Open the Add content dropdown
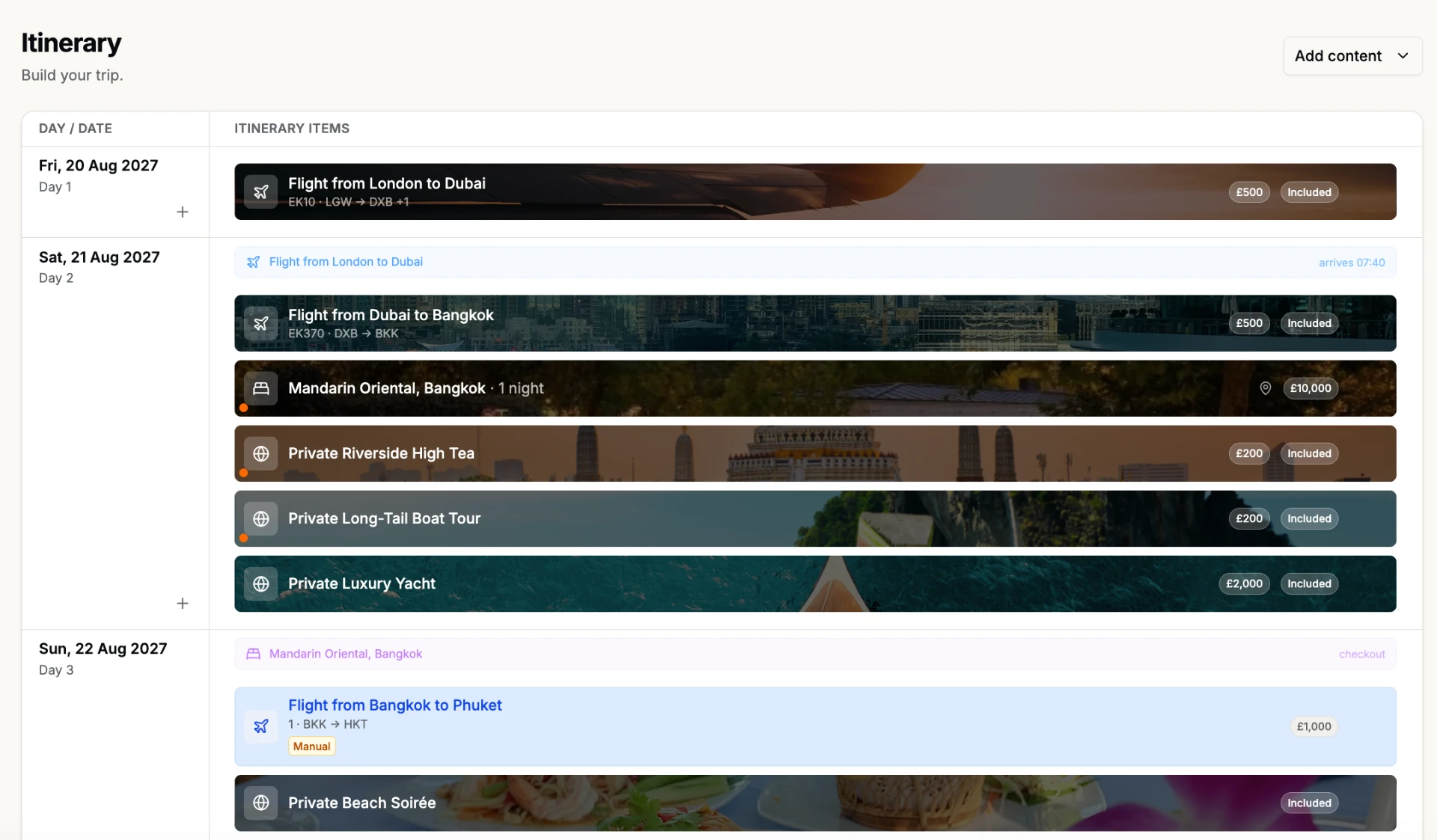This screenshot has height=840, width=1437. 1352,56
